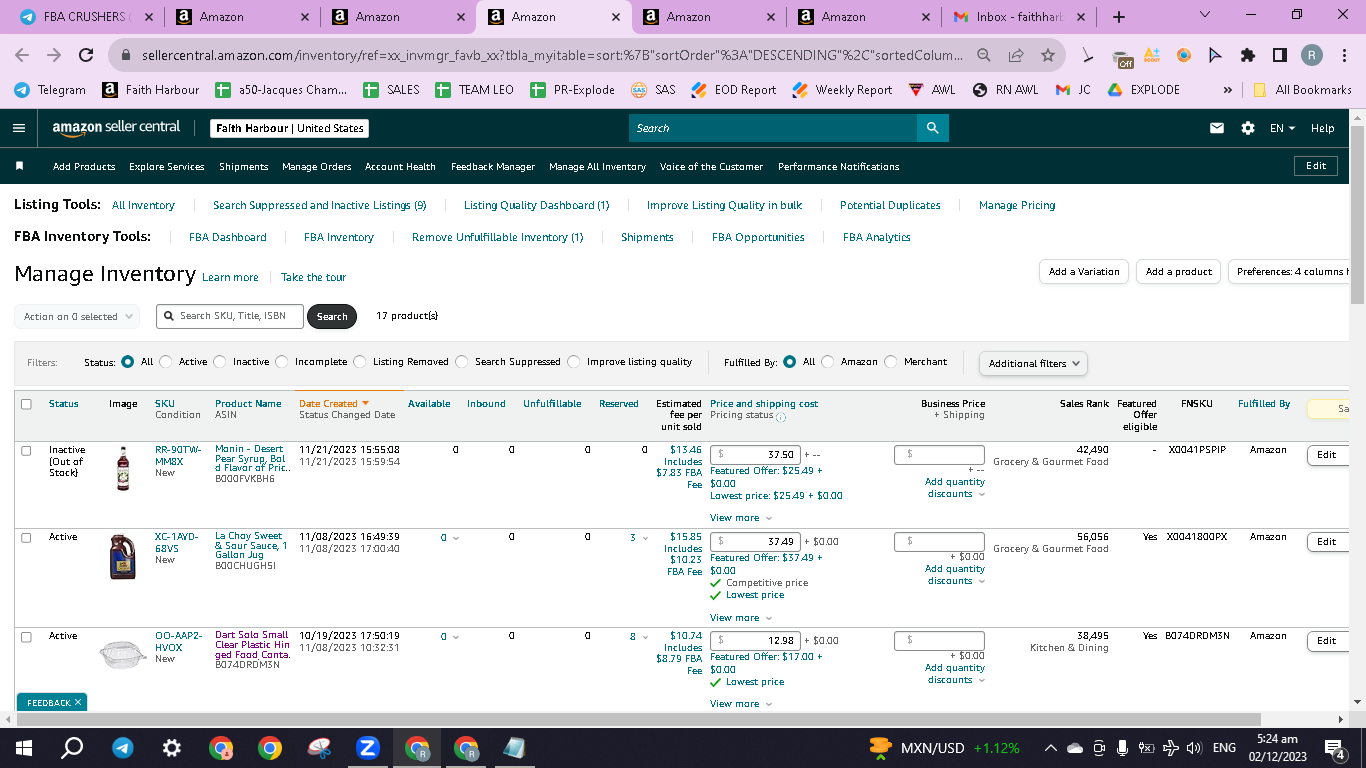Tick the select-all checkbox in the table header

[26, 404]
